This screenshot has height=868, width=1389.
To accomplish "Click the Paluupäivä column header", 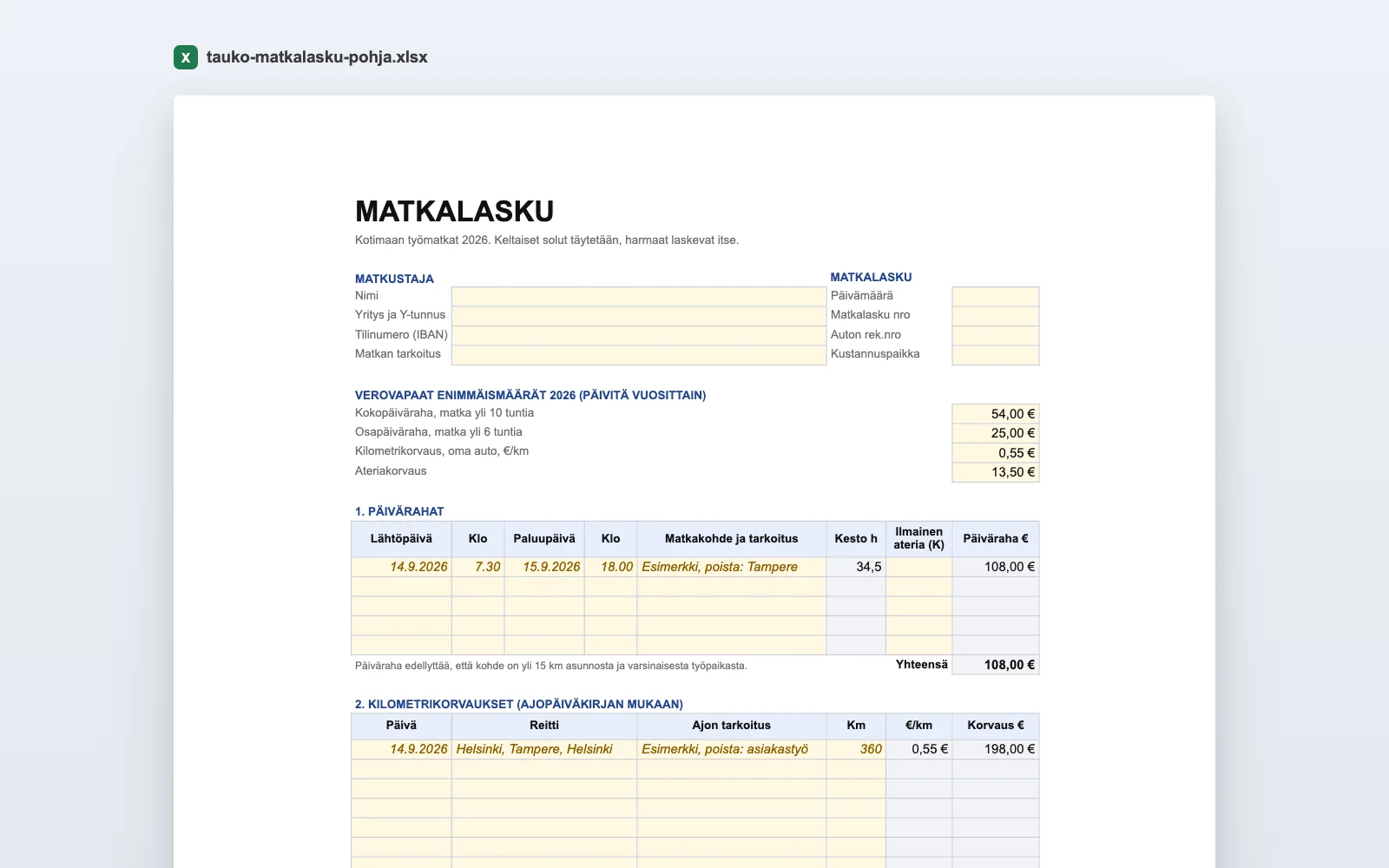I will [x=544, y=539].
